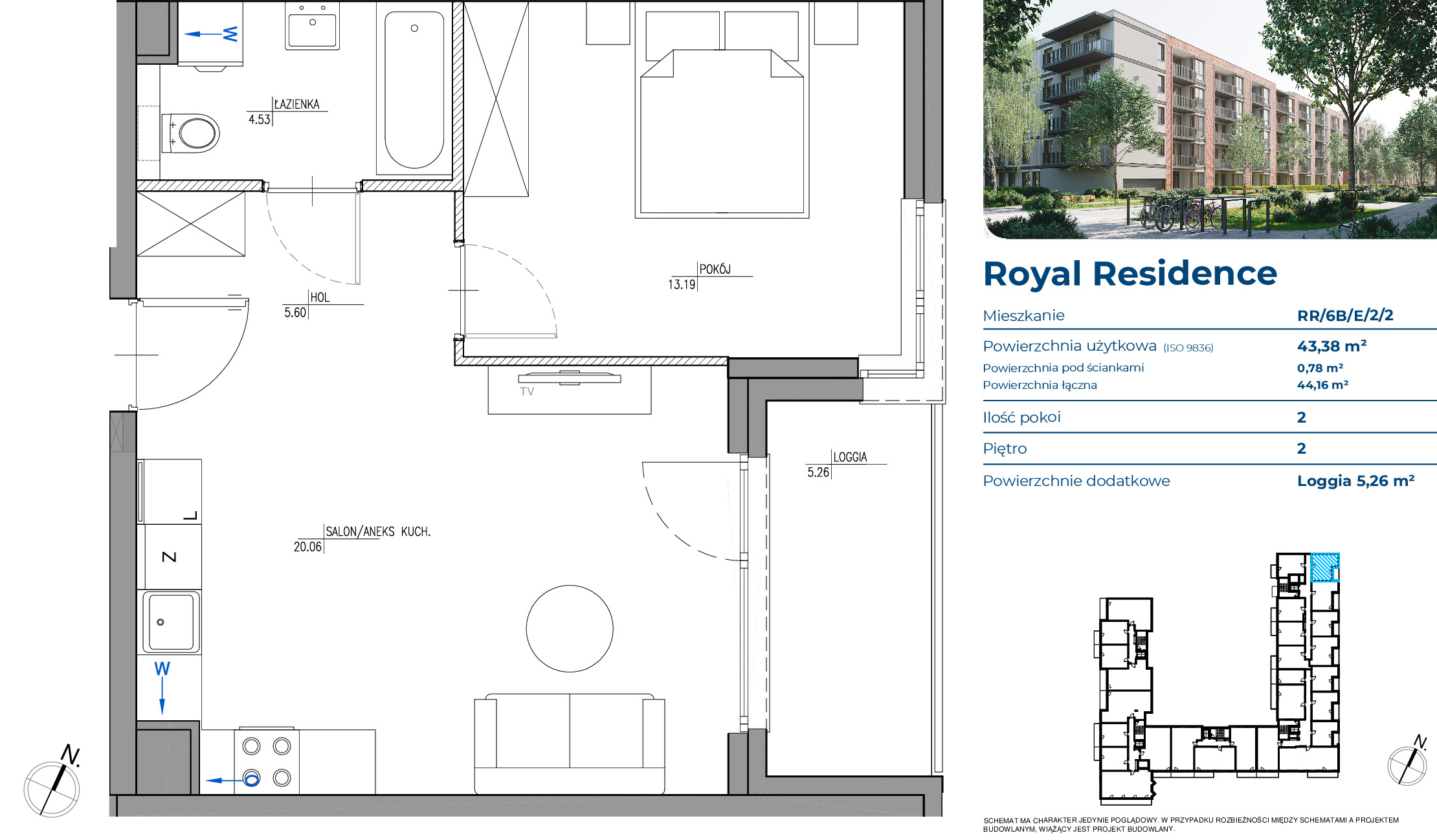
Task: Click the hall closet crossed rectangle
Action: [x=191, y=224]
